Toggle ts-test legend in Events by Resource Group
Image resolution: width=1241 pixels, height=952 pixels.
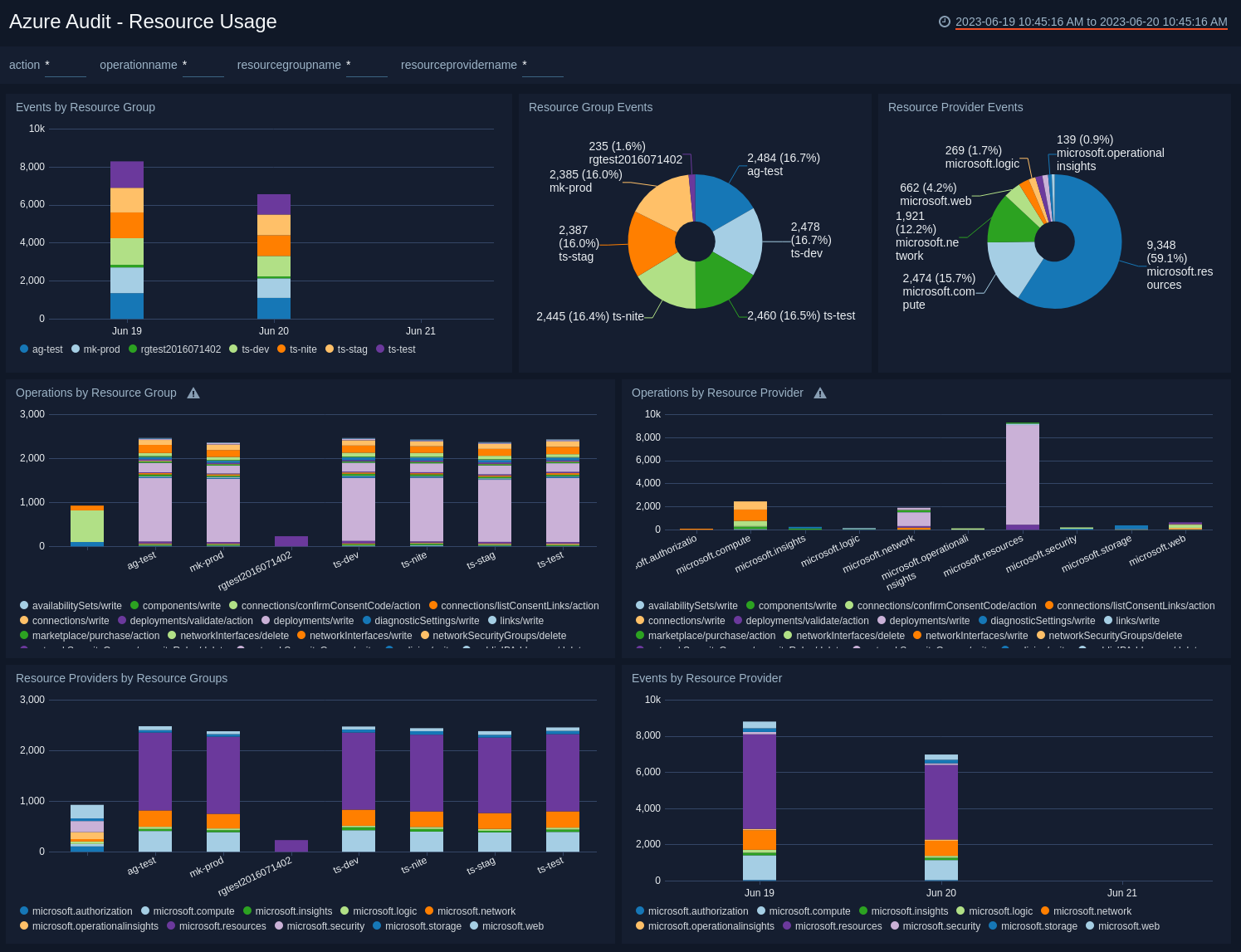(396, 349)
